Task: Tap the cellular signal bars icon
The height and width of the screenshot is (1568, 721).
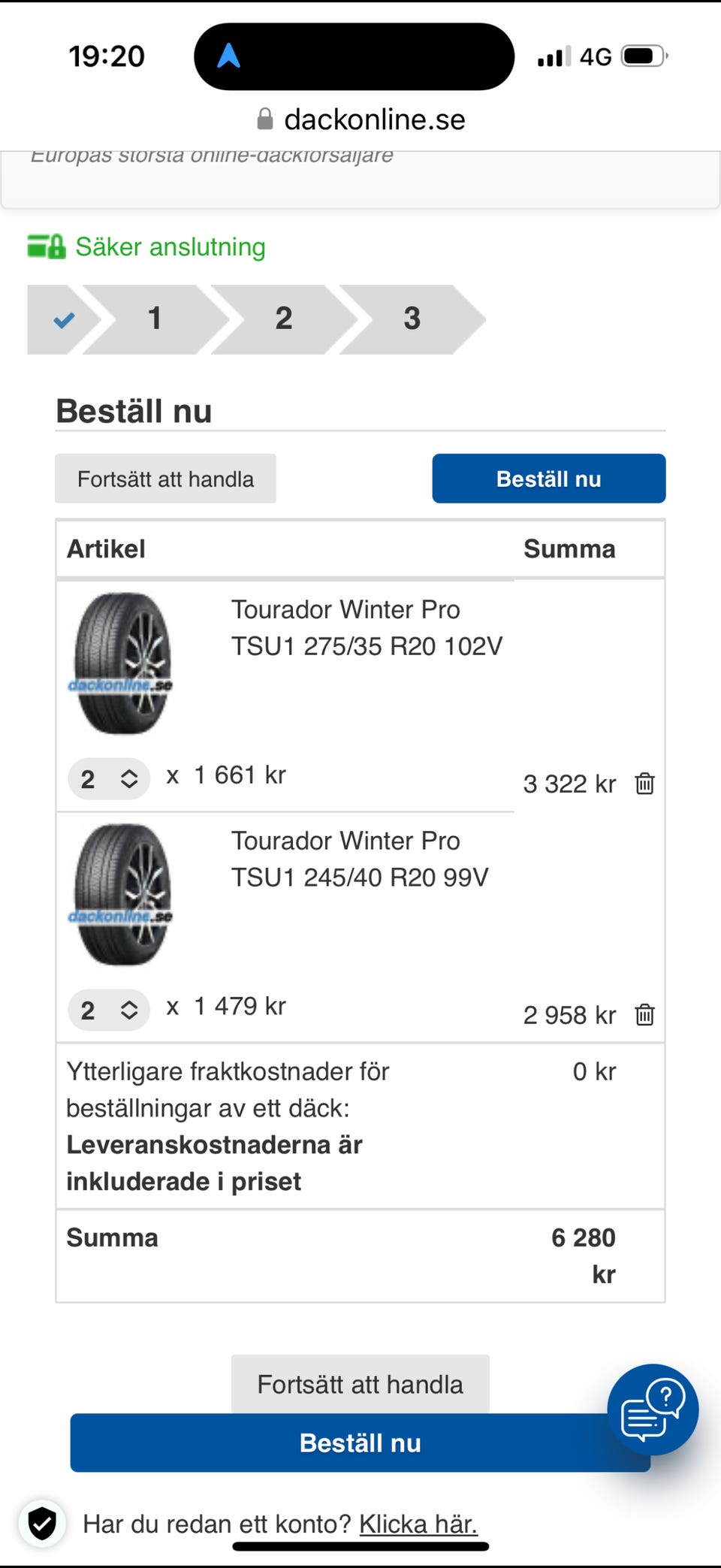Action: (554, 56)
